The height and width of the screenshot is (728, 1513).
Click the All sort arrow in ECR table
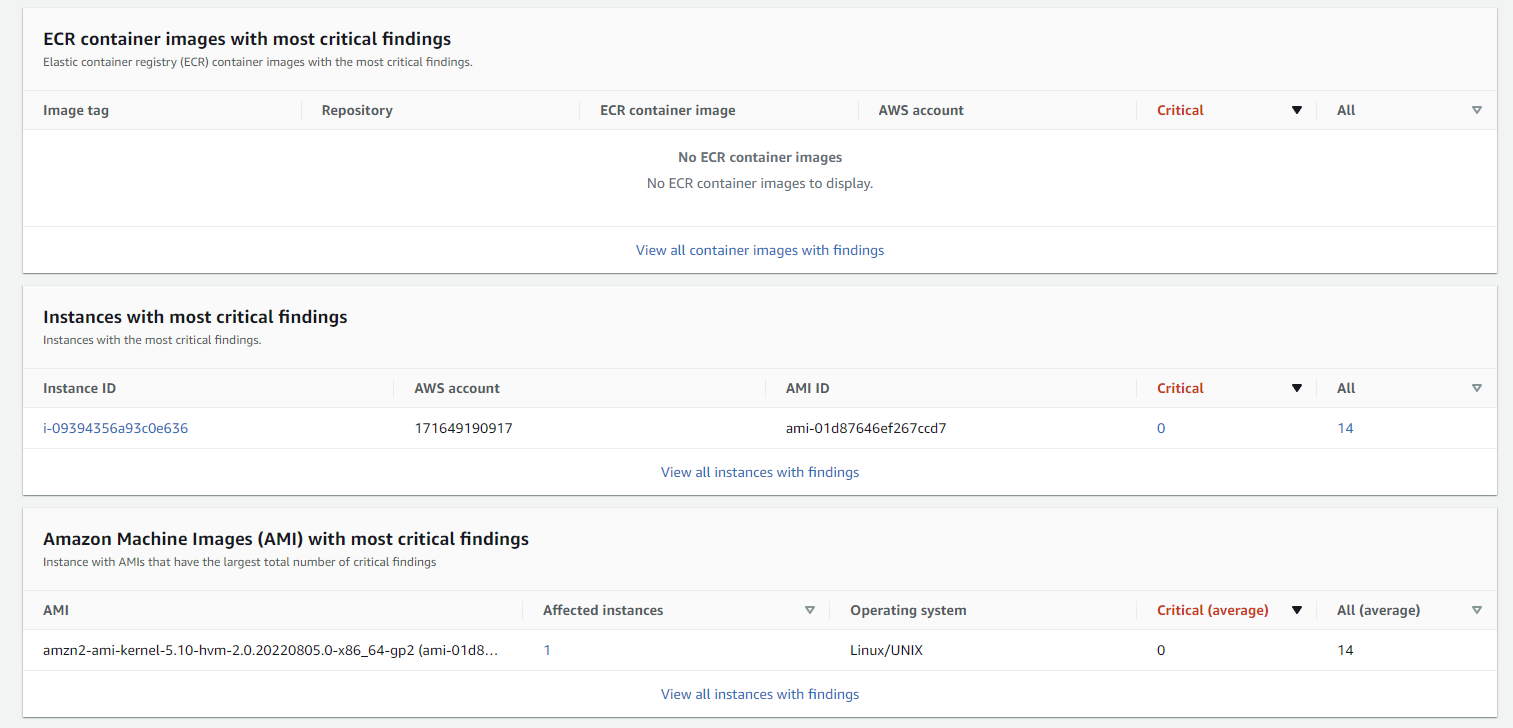(1477, 111)
